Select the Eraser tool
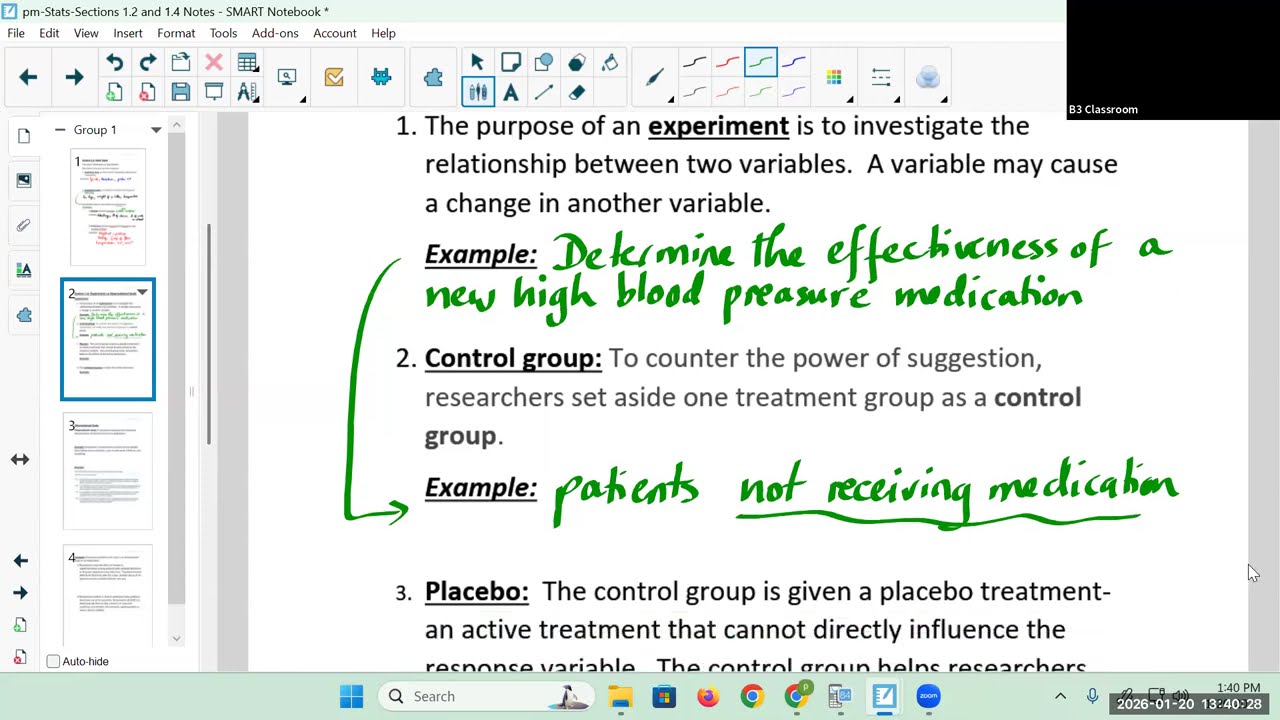 (x=576, y=93)
